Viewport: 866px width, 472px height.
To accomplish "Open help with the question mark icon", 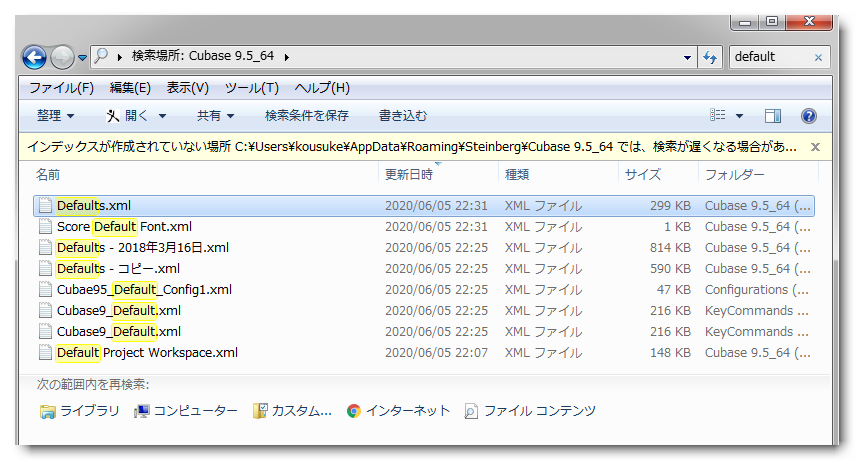I will pyautogui.click(x=809, y=116).
